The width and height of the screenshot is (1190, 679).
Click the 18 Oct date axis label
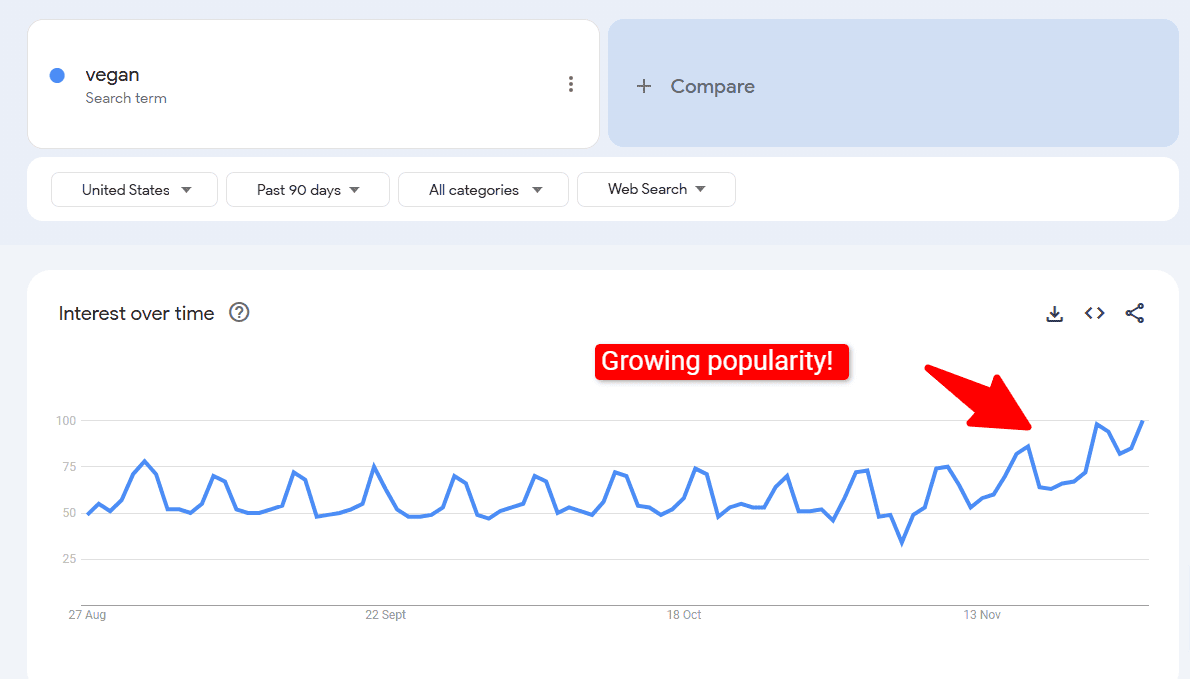(x=684, y=615)
